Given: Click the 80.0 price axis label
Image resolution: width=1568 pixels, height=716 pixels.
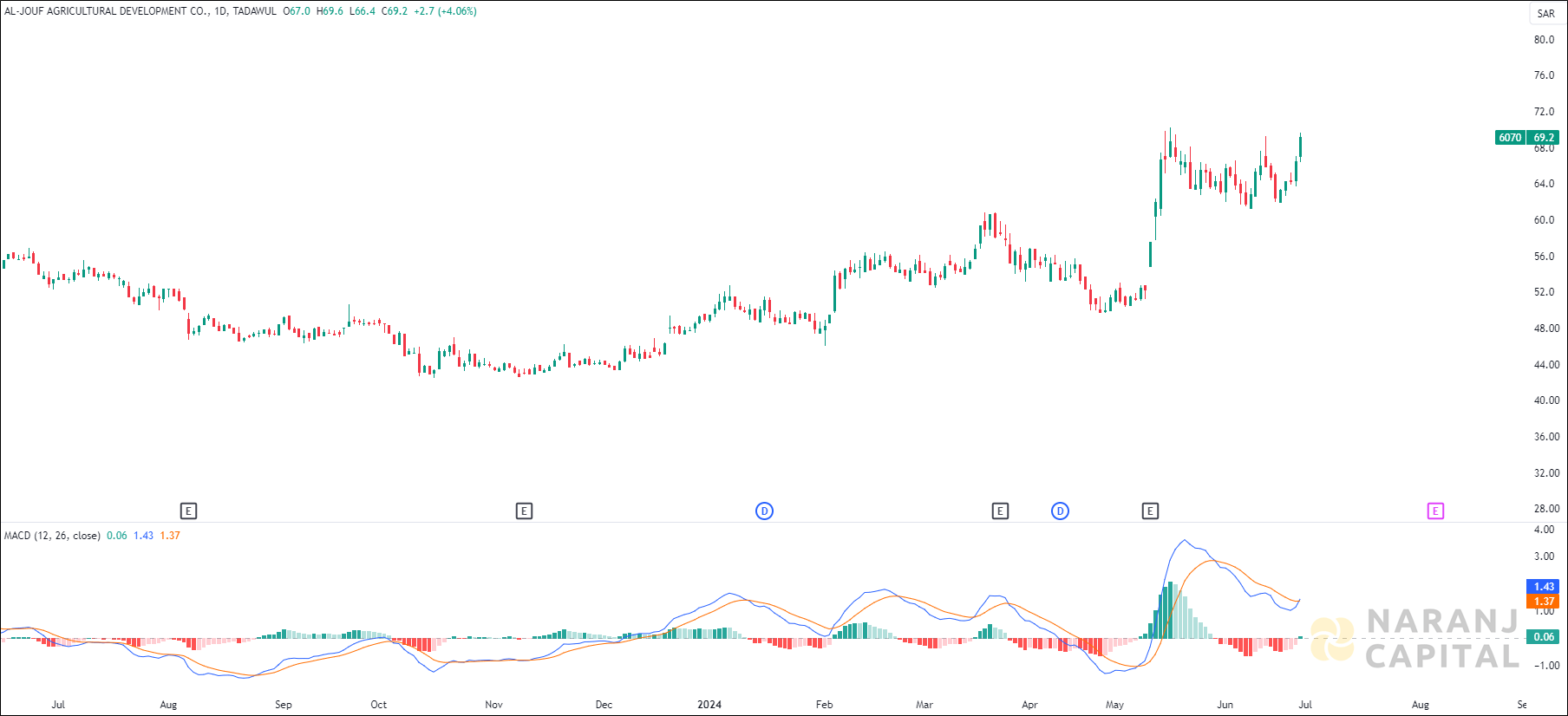Looking at the screenshot, I should (1544, 40).
